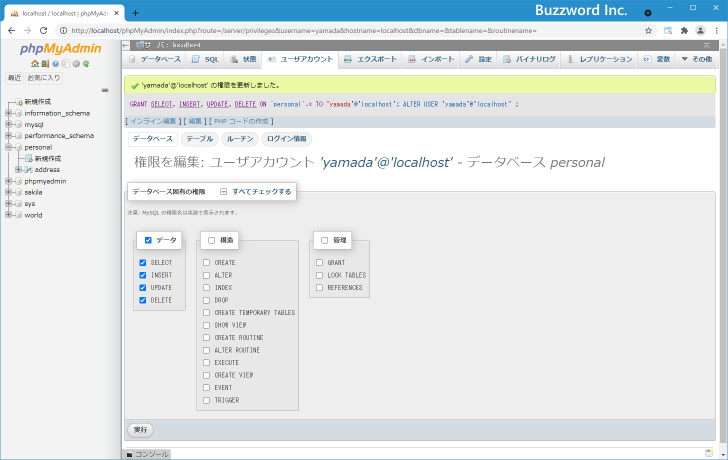Screen dimensions: 728x460
Task: Check the LOCK TABLES privilege checkbox
Action: [319, 275]
